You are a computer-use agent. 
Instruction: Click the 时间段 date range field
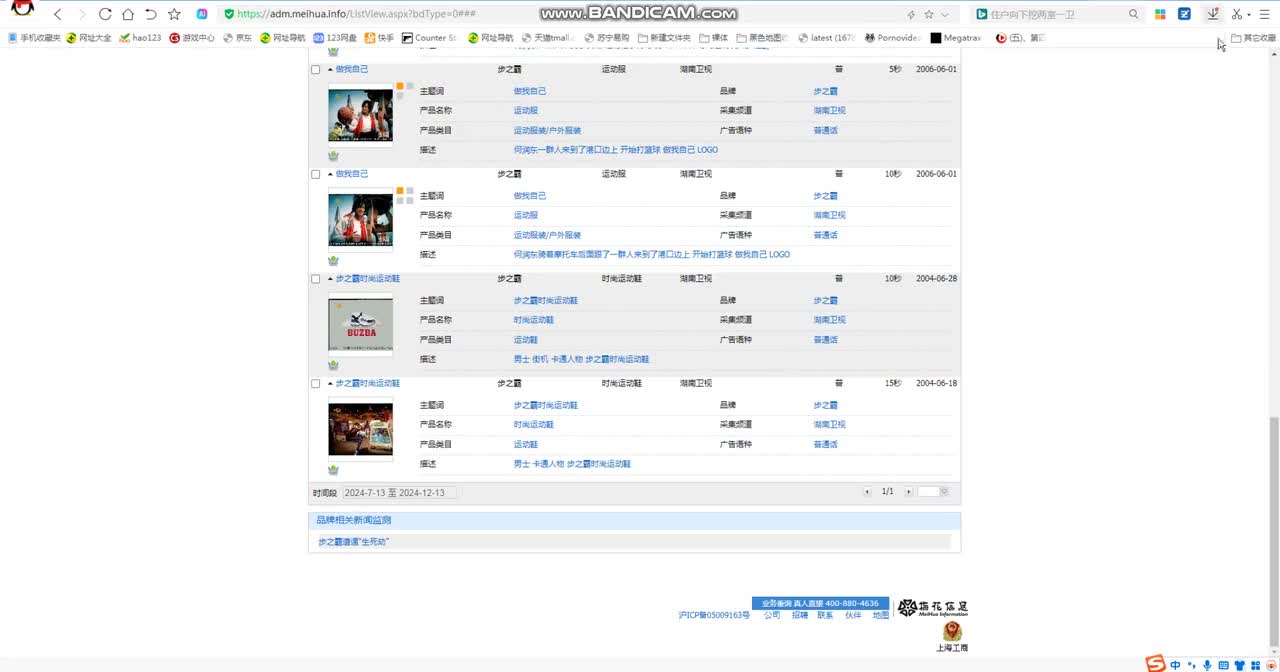point(399,492)
